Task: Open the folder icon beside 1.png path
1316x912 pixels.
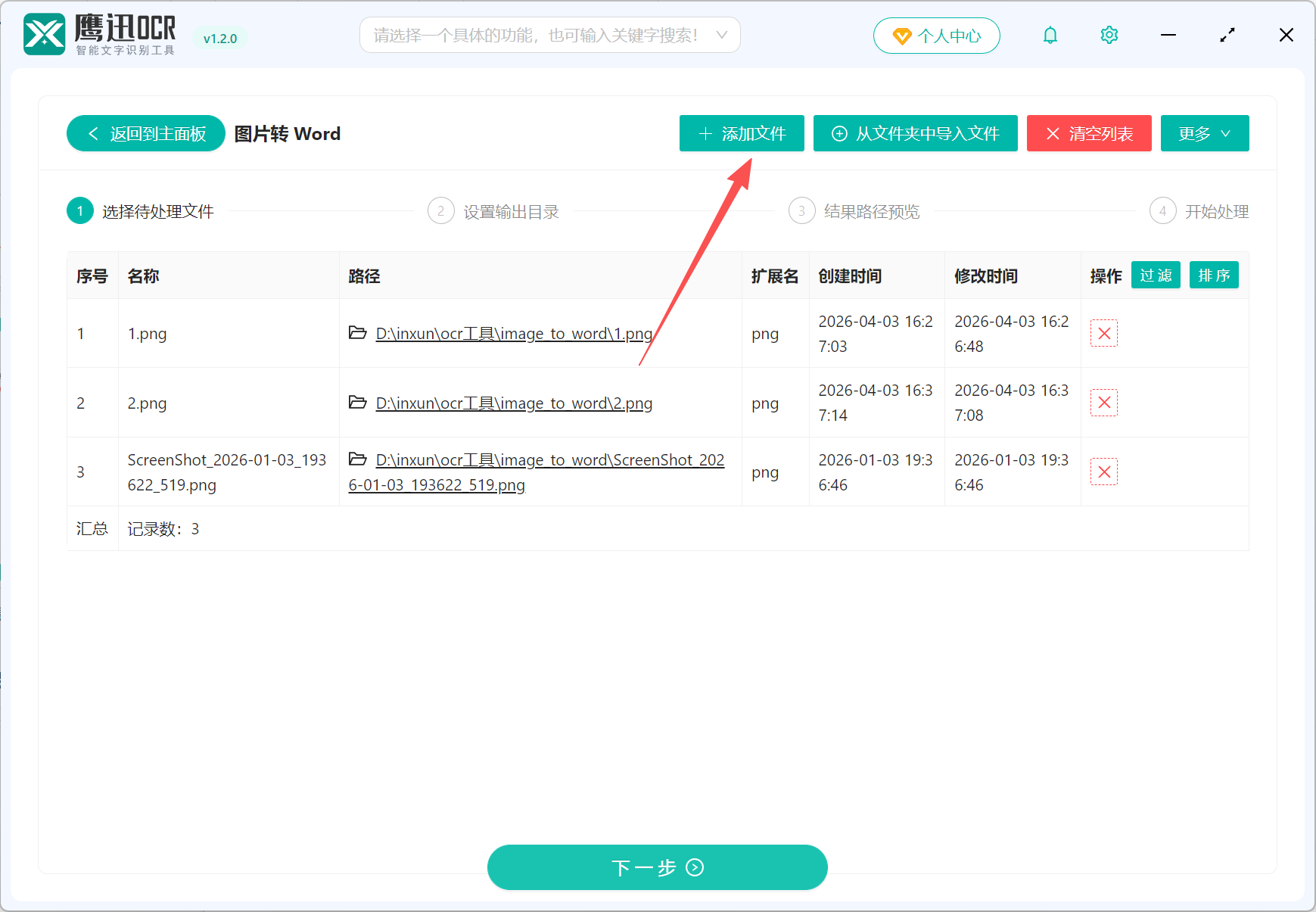Action: [357, 333]
